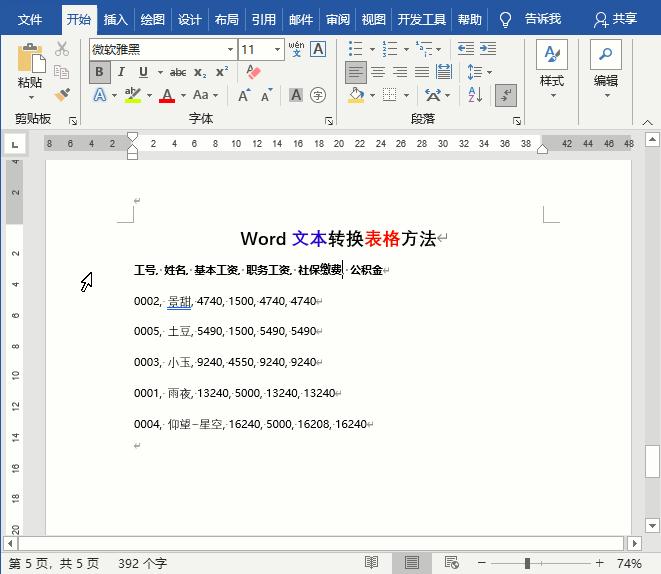This screenshot has height=574, width=661.
Task: Click the horizontal scrollbar right arrow
Action: click(634, 543)
